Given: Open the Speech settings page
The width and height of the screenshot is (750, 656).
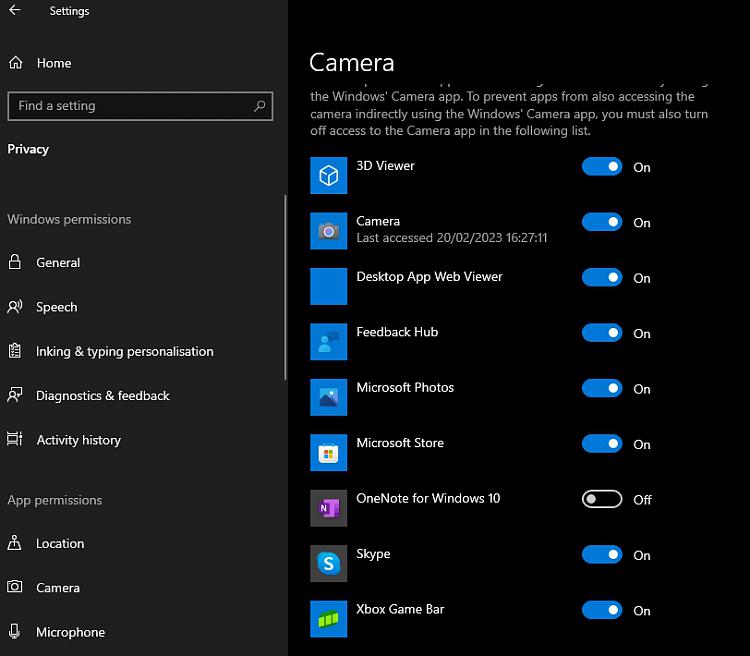Looking at the screenshot, I should [x=56, y=307].
